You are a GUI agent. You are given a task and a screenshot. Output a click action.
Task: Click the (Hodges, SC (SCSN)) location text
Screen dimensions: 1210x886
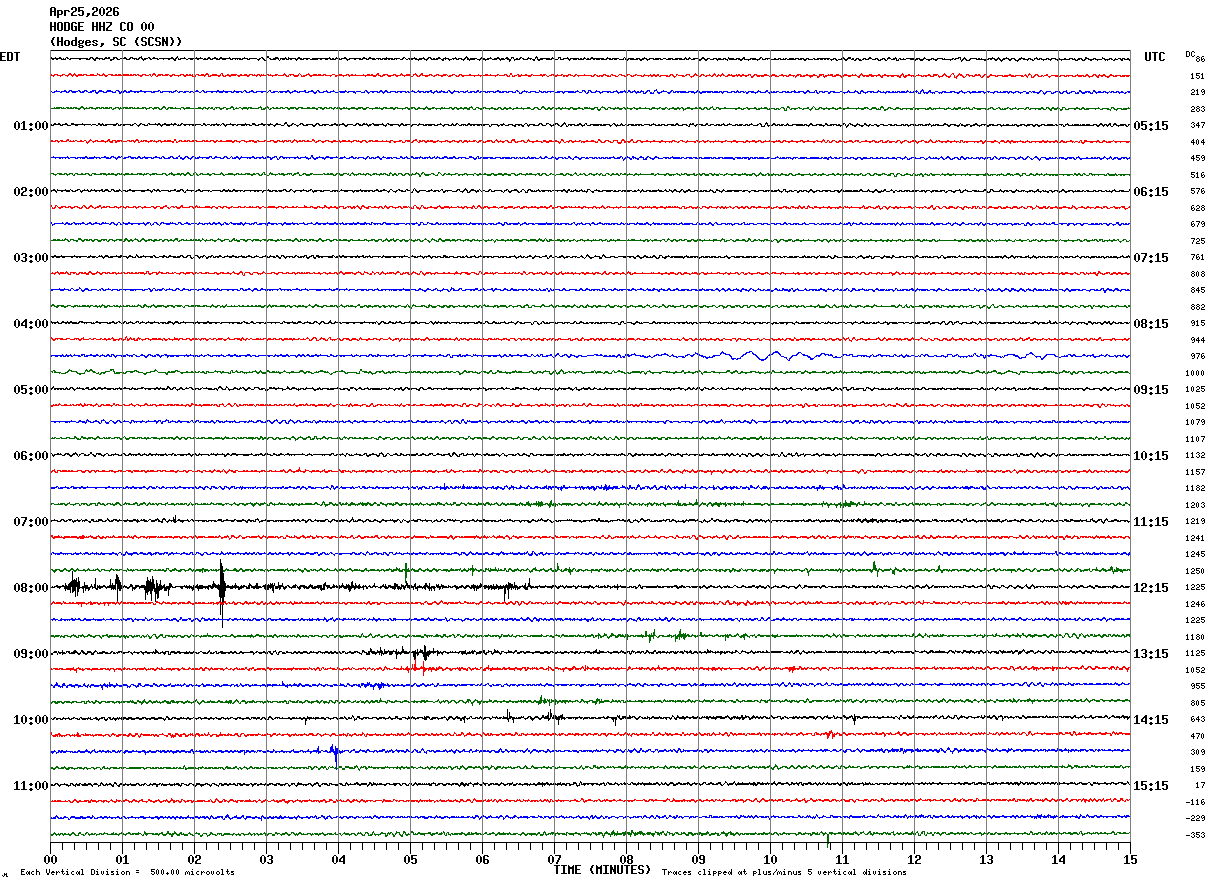coord(116,42)
